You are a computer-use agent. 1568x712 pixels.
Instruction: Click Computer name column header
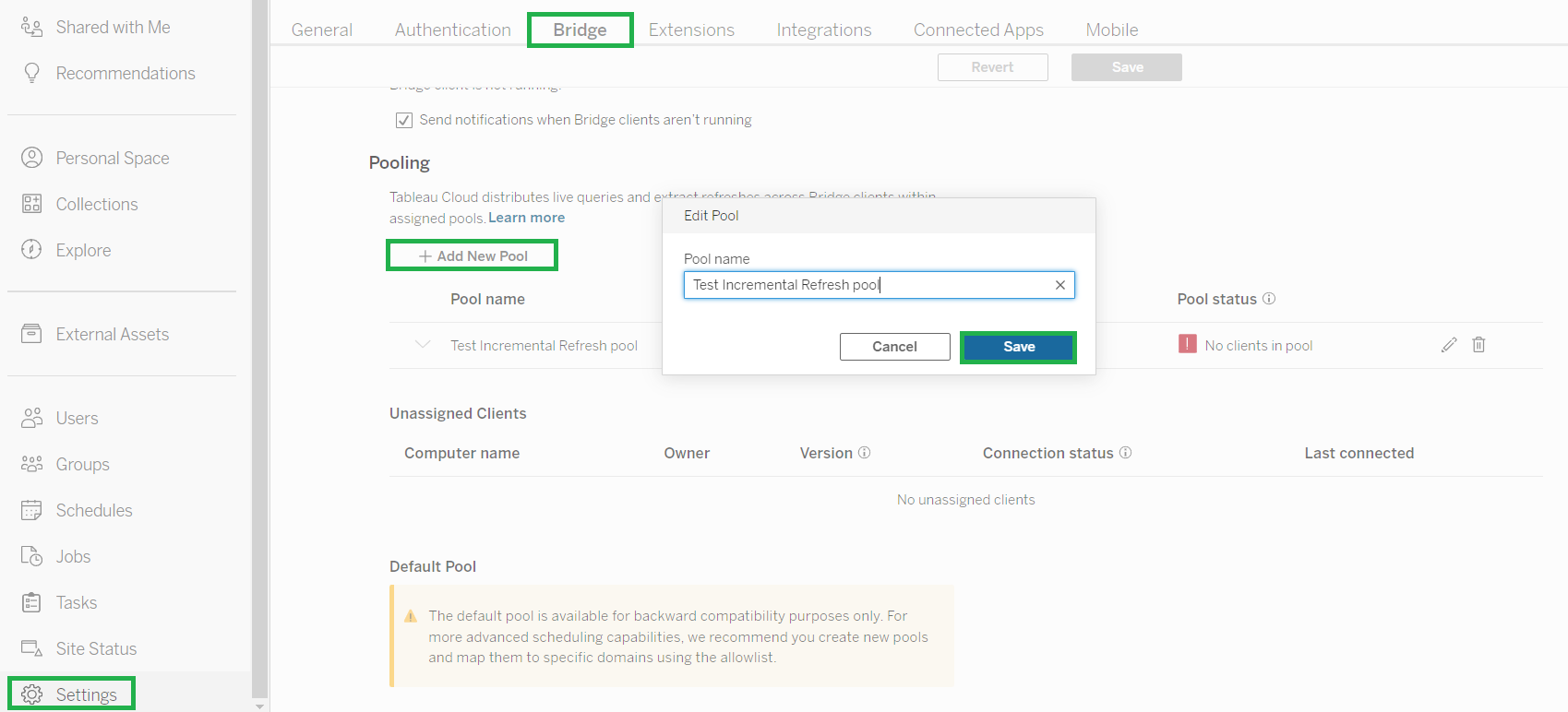point(461,453)
